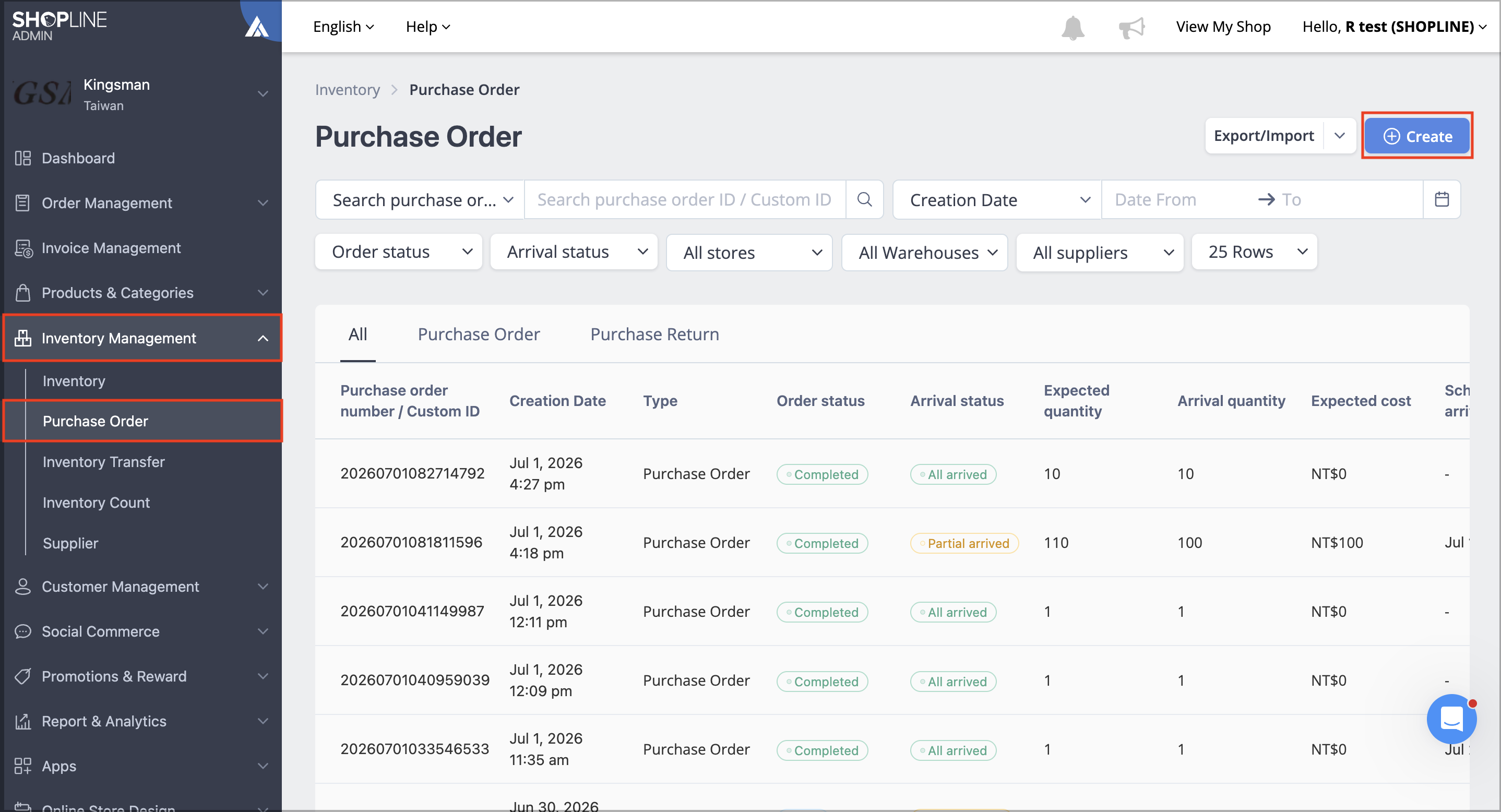Click the triangle logo badge in sidebar header
The width and height of the screenshot is (1501, 812).
[256, 26]
